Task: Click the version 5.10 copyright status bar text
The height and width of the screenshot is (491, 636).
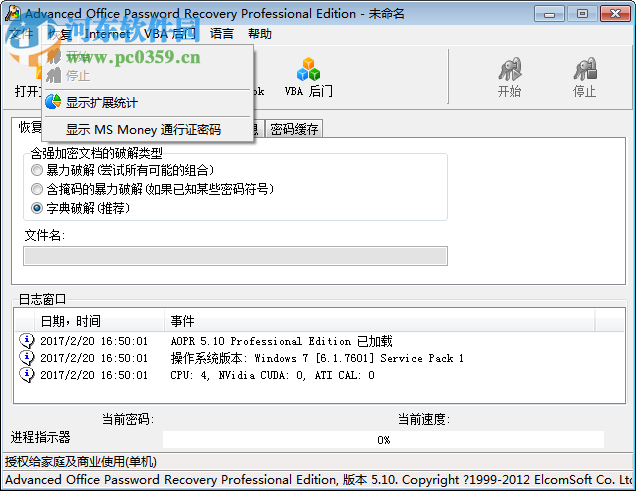Action: (320, 480)
